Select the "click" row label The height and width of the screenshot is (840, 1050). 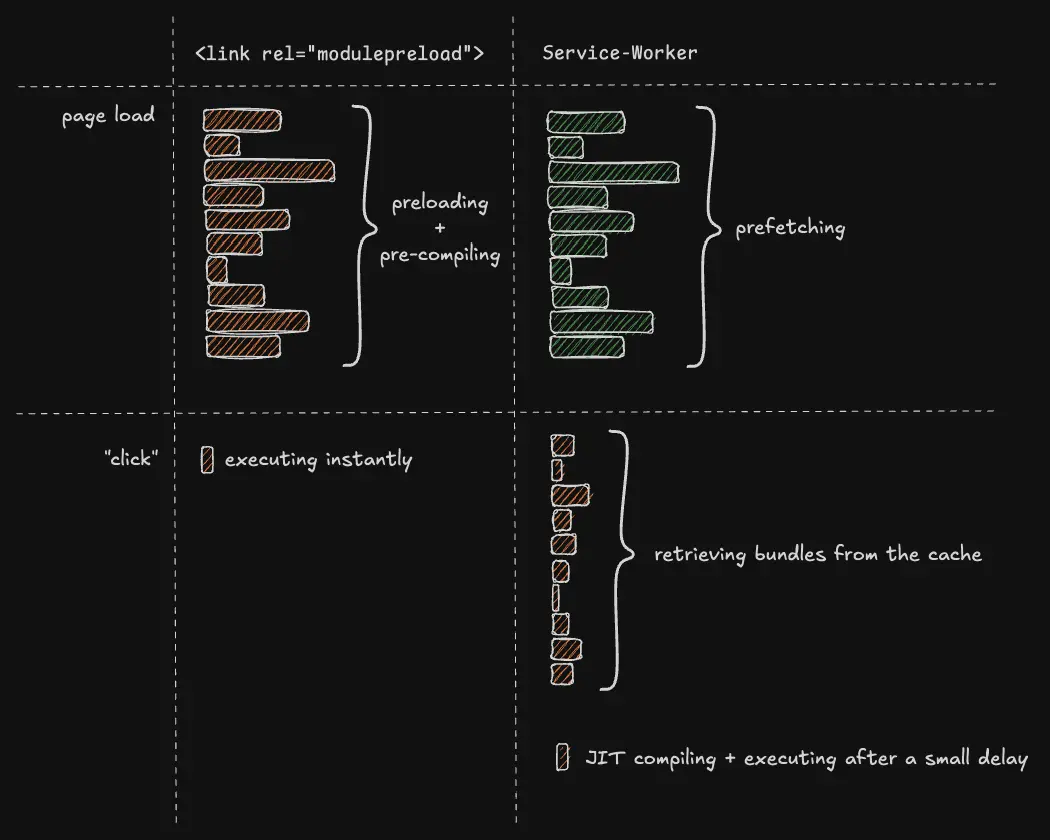pyautogui.click(x=131, y=459)
